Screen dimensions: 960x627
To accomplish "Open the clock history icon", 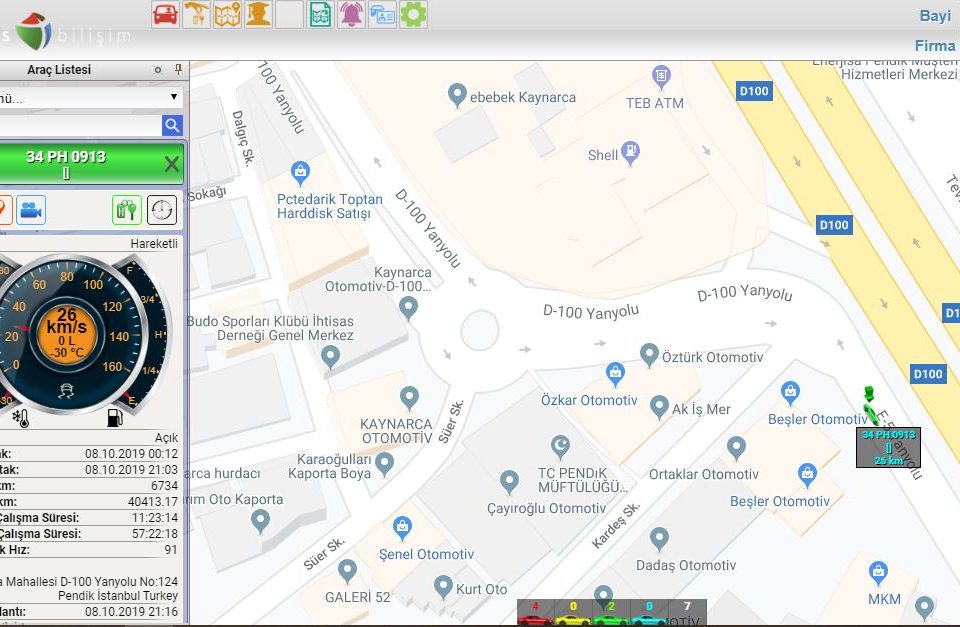I will (x=162, y=211).
